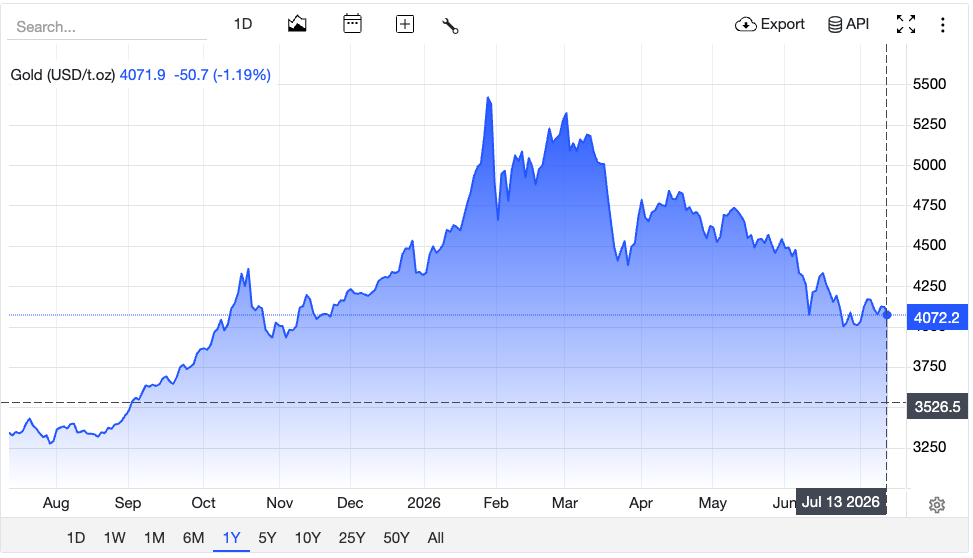Click the 5500 axis label
Viewport: 973px width, 558px height.
(929, 84)
